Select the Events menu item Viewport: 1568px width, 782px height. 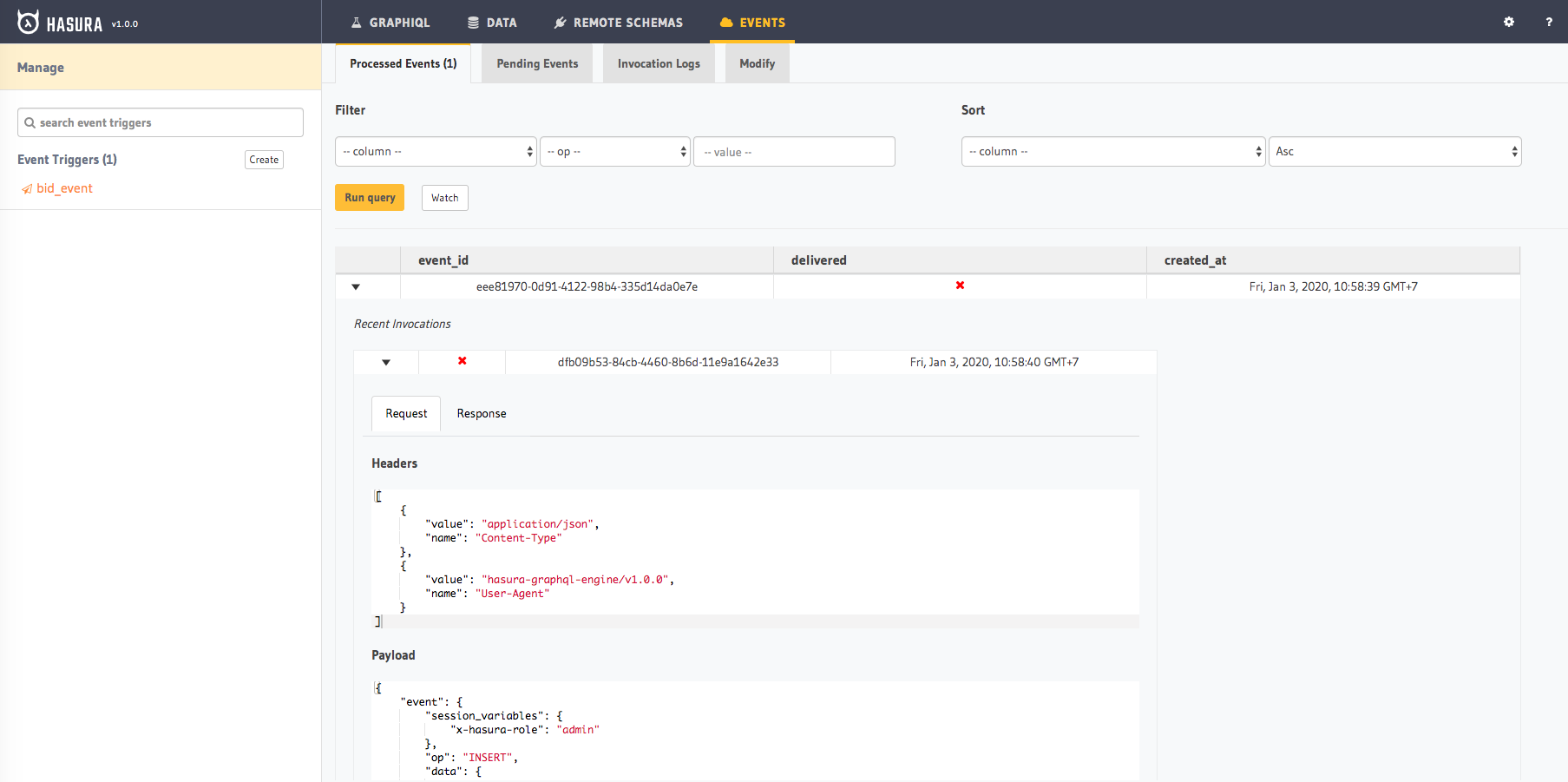point(752,23)
